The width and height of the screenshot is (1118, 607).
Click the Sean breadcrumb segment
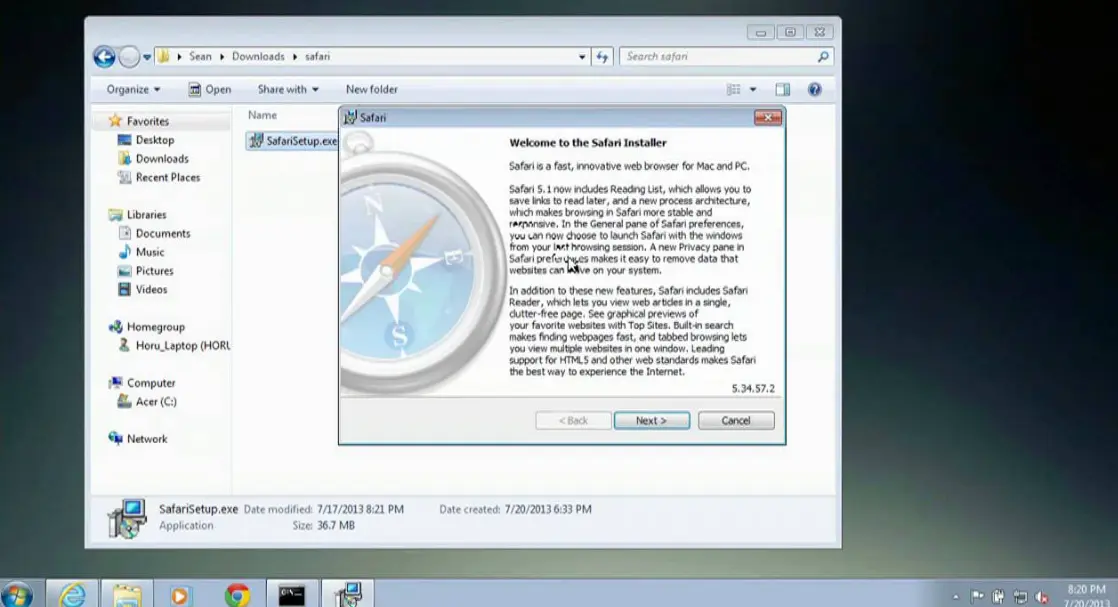pyautogui.click(x=200, y=56)
